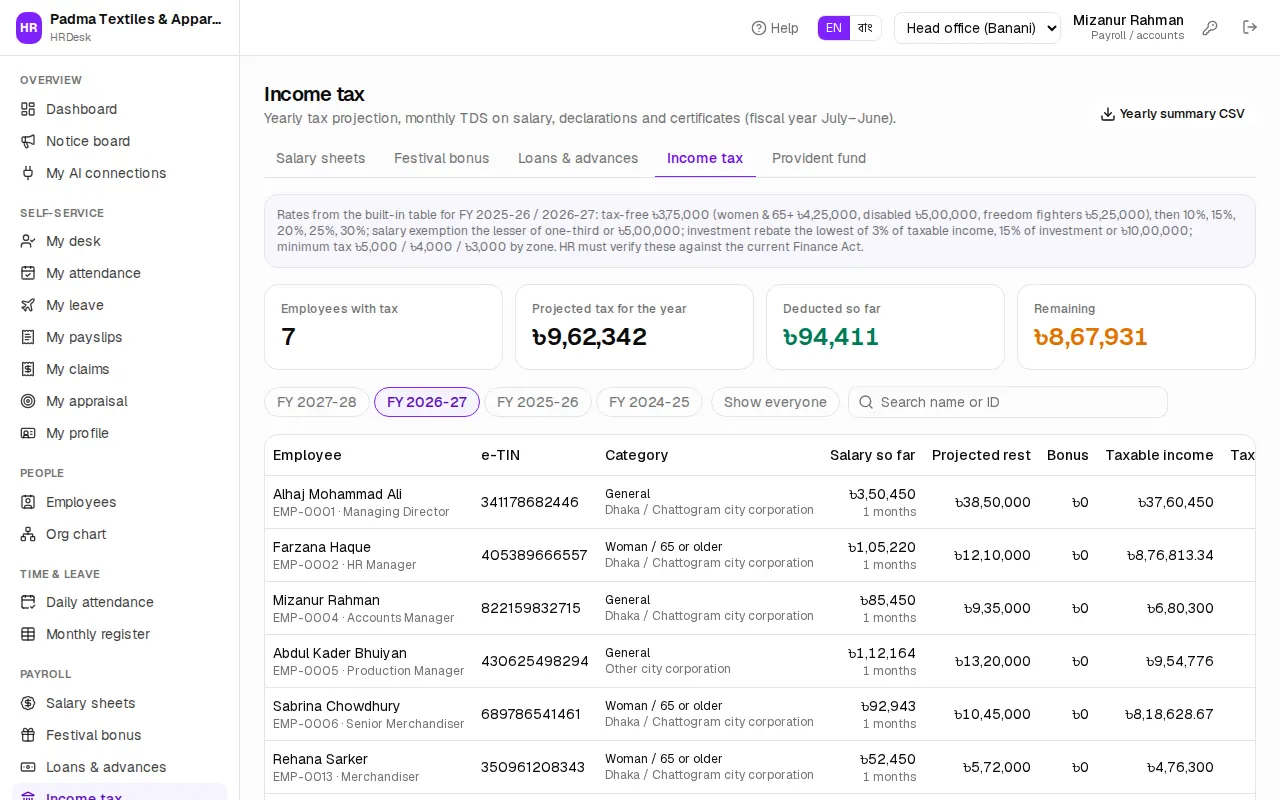Click the Taxable income column header
The height and width of the screenshot is (800, 1280).
[1159, 455]
